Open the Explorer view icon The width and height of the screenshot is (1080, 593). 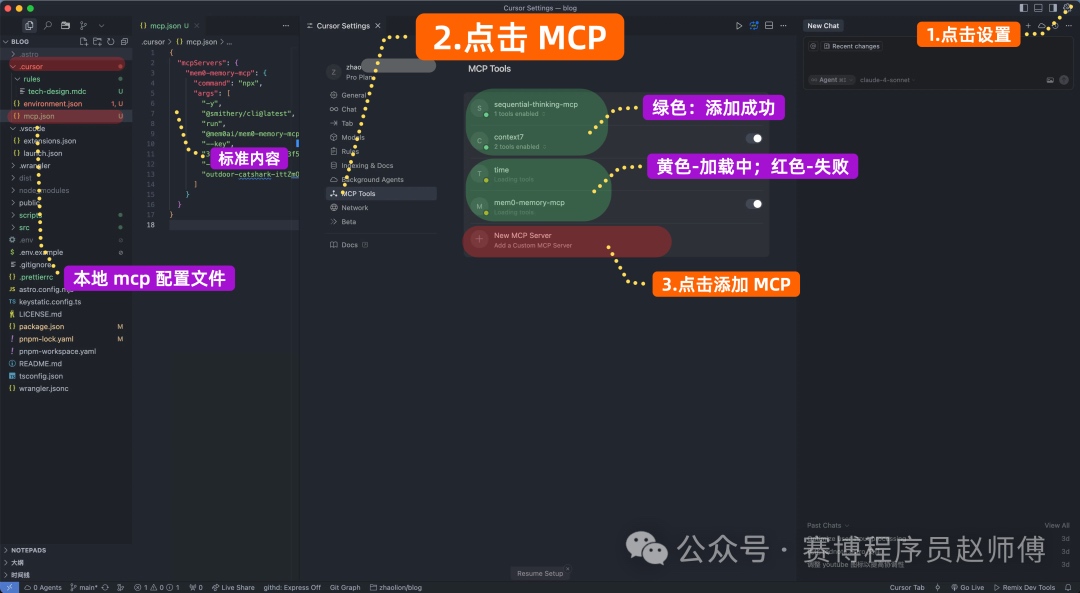[29, 25]
